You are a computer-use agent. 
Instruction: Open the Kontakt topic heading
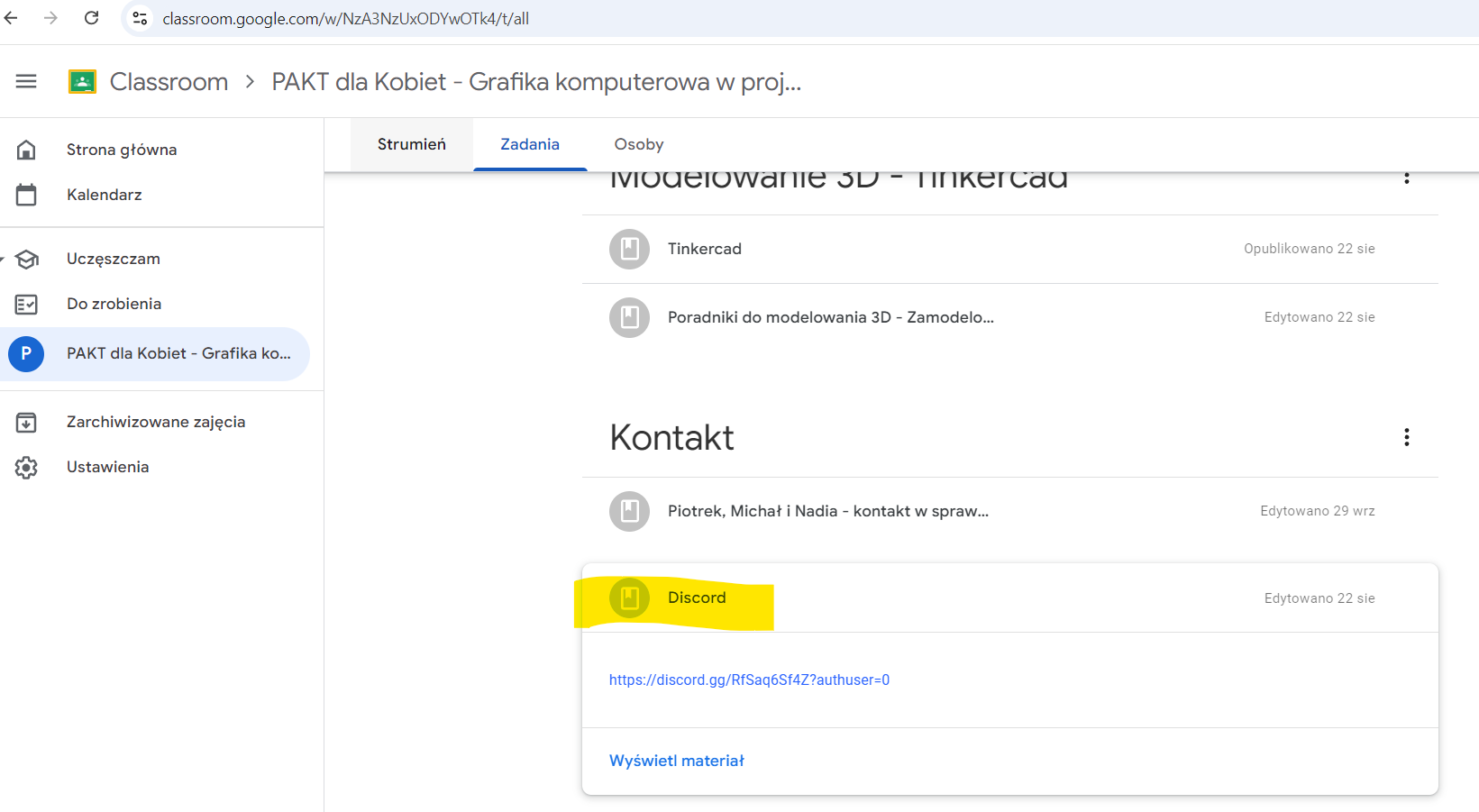click(671, 438)
